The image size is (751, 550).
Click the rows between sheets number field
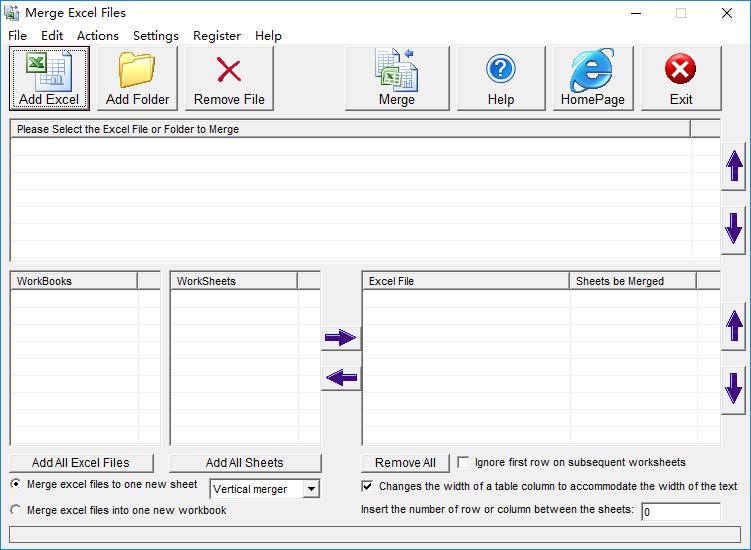(681, 512)
